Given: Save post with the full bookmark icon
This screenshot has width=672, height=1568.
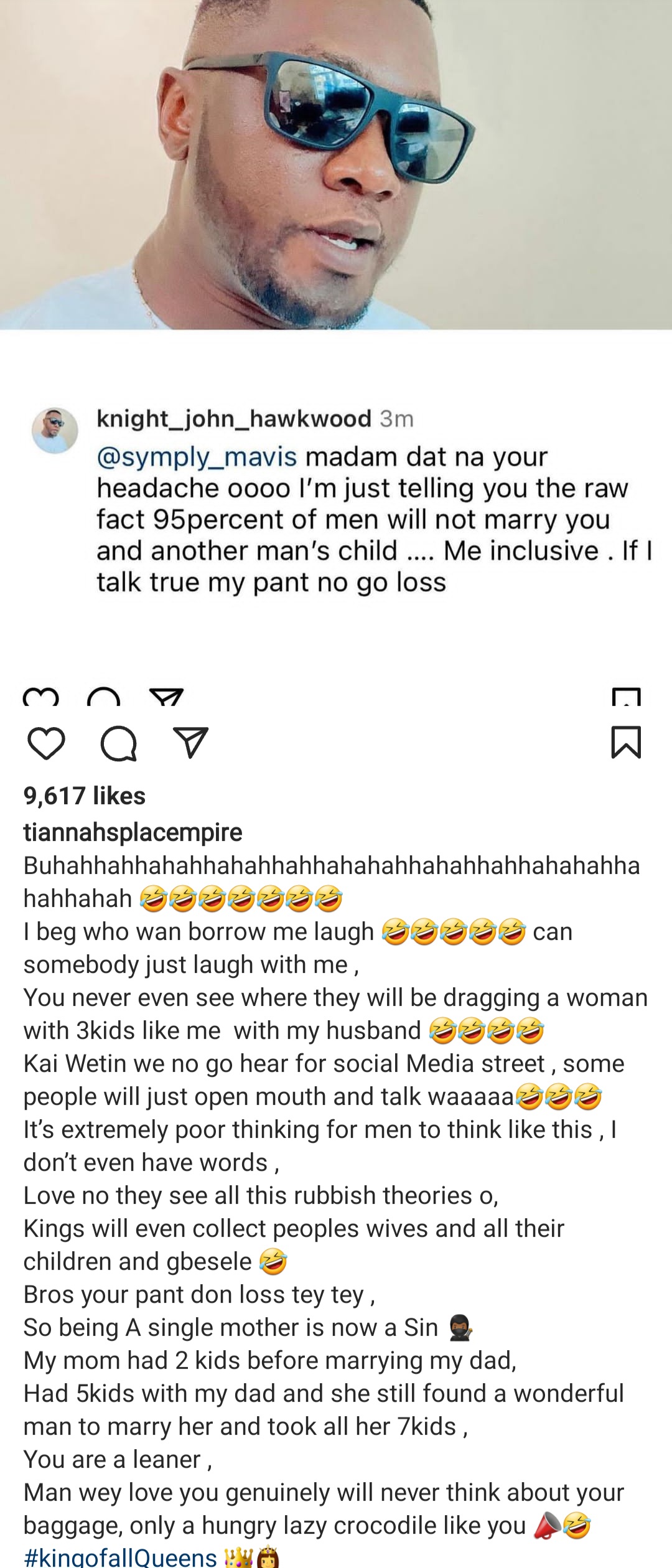Looking at the screenshot, I should click(626, 742).
